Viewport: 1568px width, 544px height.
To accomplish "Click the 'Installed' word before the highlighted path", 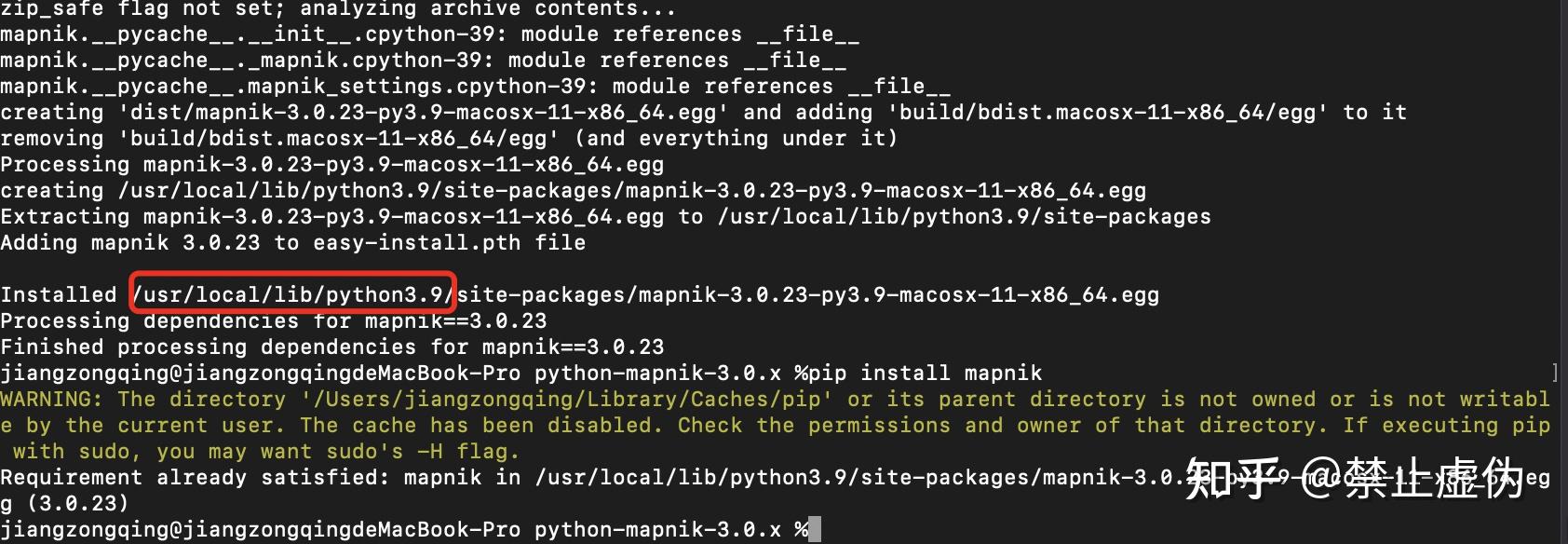I will [58, 295].
